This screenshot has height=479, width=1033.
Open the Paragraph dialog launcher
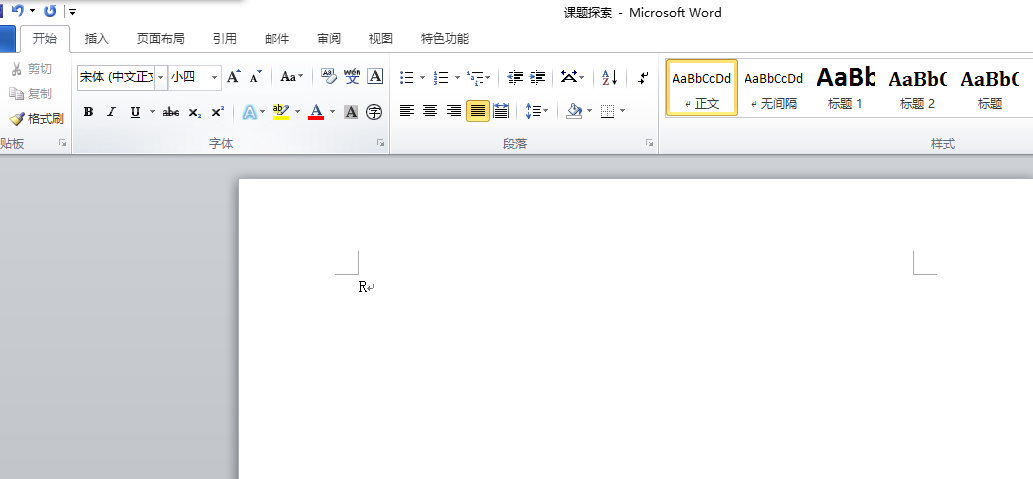[x=650, y=143]
